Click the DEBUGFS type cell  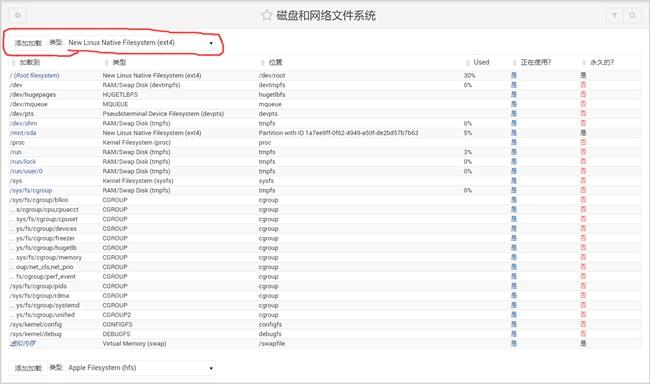pos(116,334)
